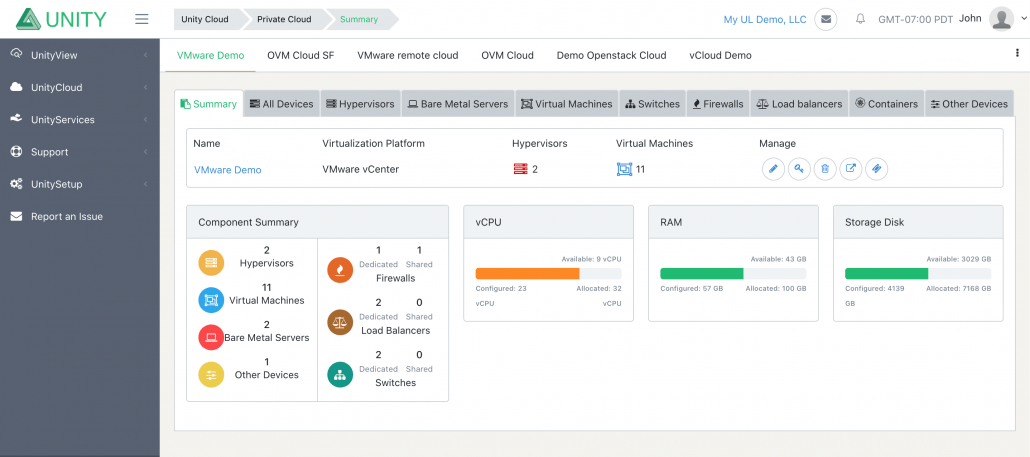Image resolution: width=1030 pixels, height=457 pixels.
Task: Click the green Summary breadcrumb
Action: tap(359, 19)
